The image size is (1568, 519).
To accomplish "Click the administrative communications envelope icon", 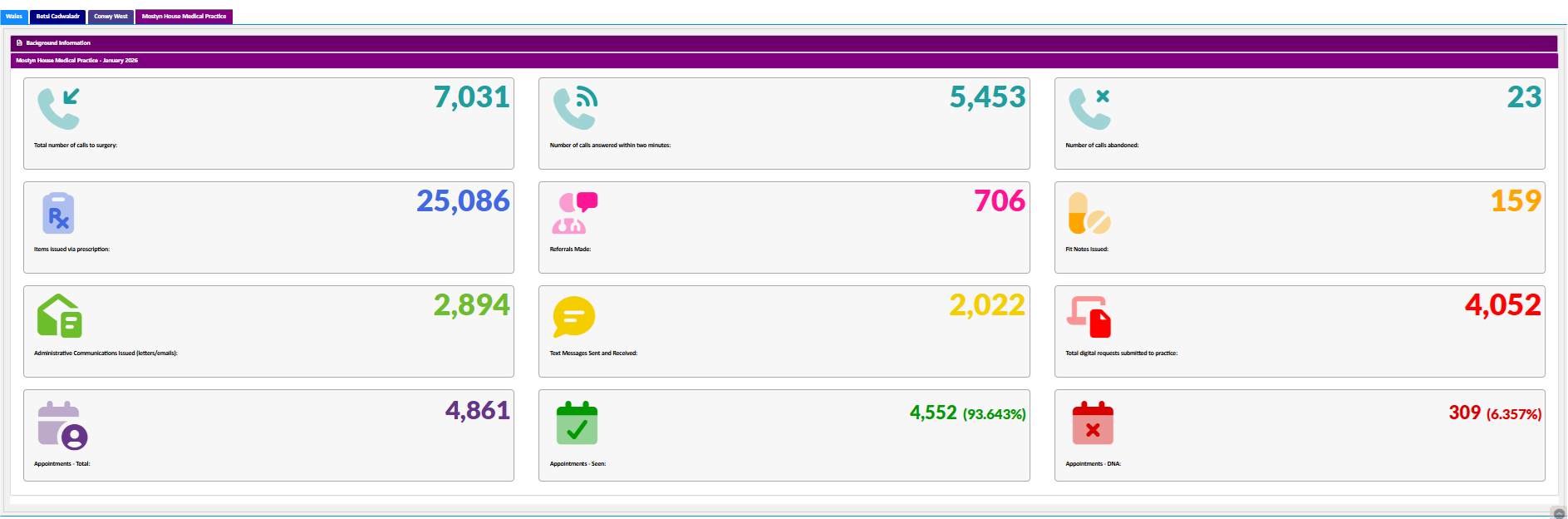I will click(59, 316).
